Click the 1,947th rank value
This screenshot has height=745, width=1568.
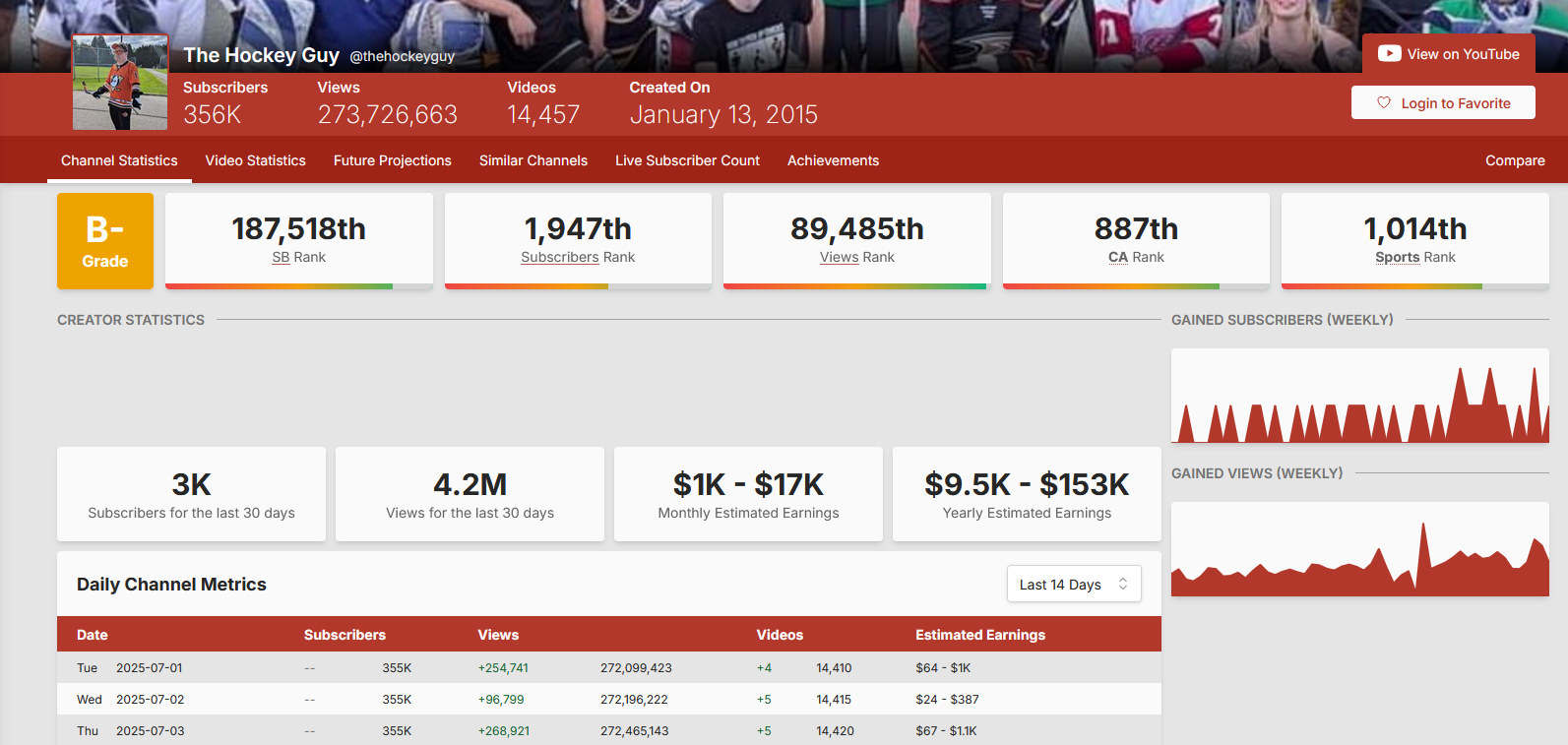tap(578, 228)
